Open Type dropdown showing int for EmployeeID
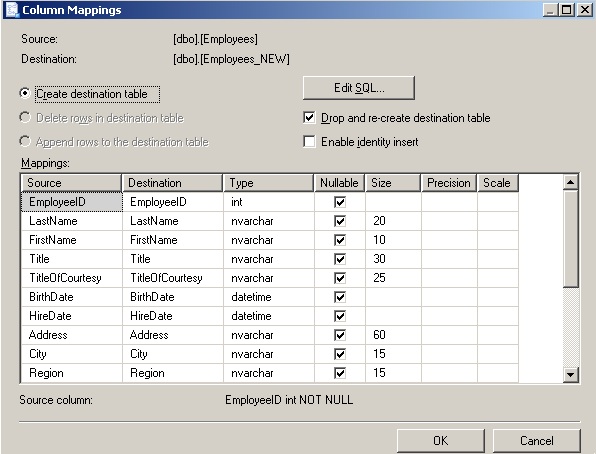This screenshot has height=454, width=596. pyautogui.click(x=269, y=202)
